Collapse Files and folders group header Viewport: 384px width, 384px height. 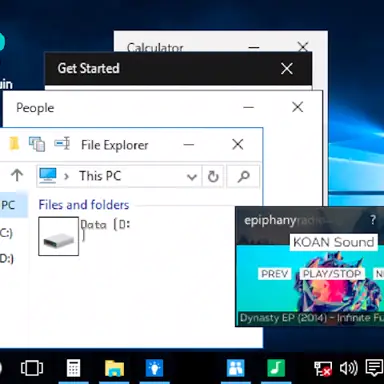(x=84, y=205)
